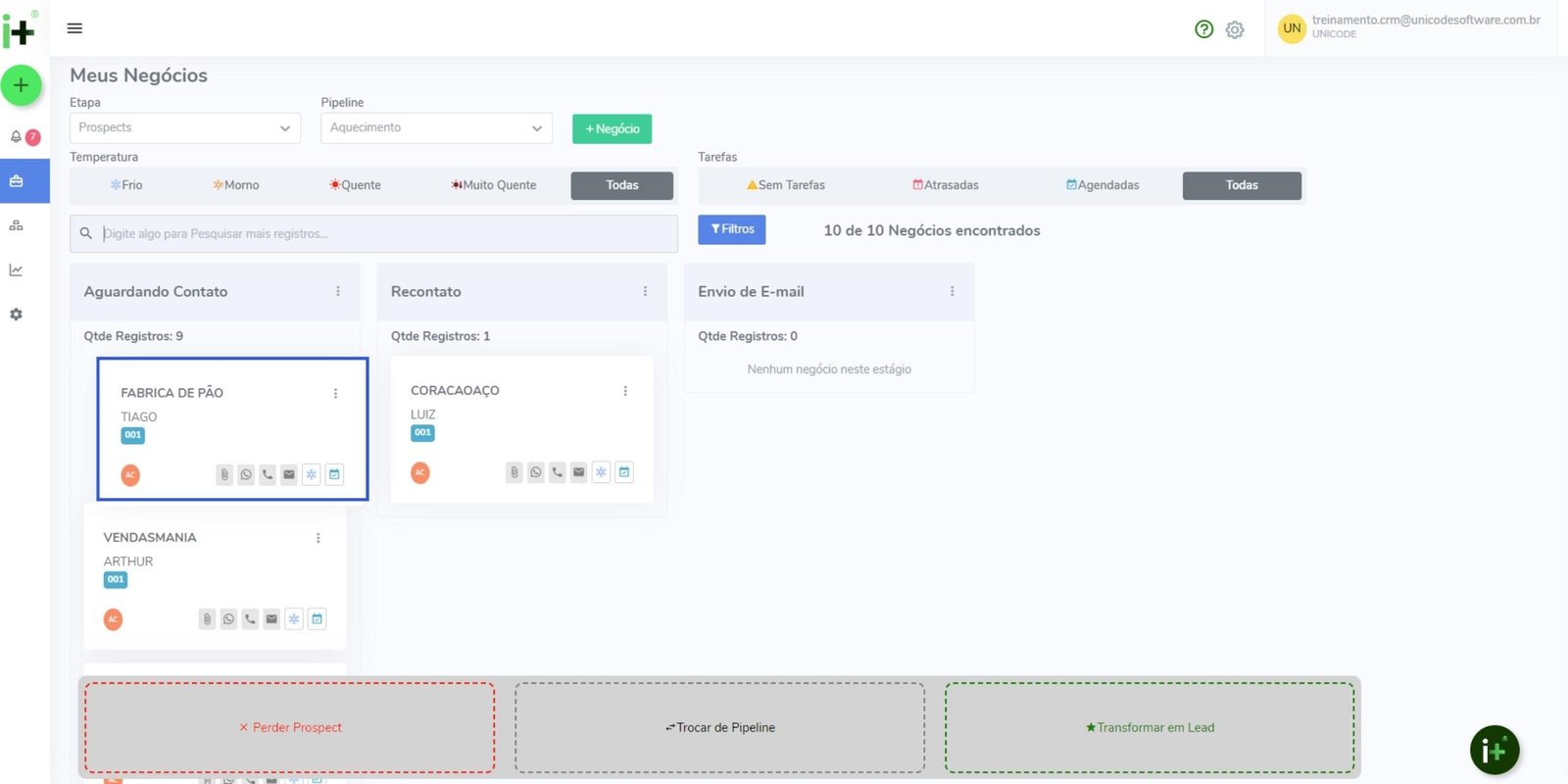1568x784 pixels.
Task: Expand the Etapa dropdown
Action: click(185, 128)
